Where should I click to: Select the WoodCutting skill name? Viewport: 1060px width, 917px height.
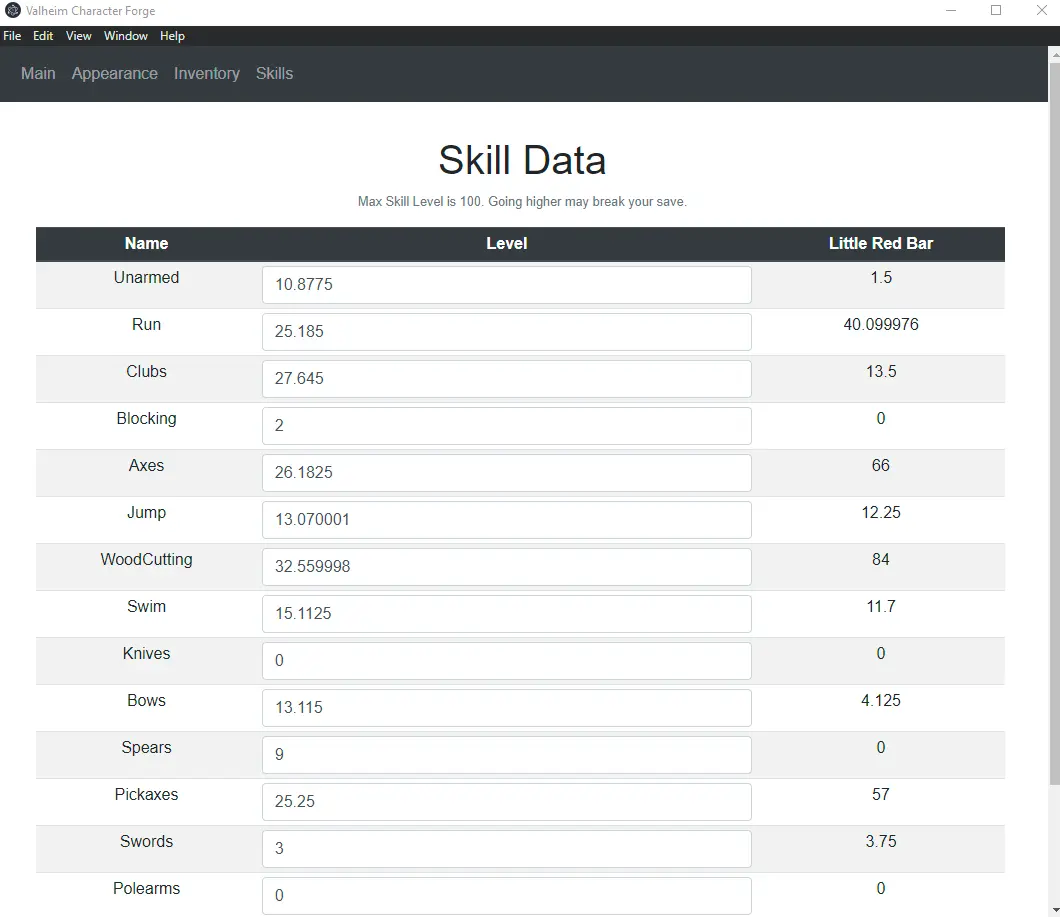[147, 559]
